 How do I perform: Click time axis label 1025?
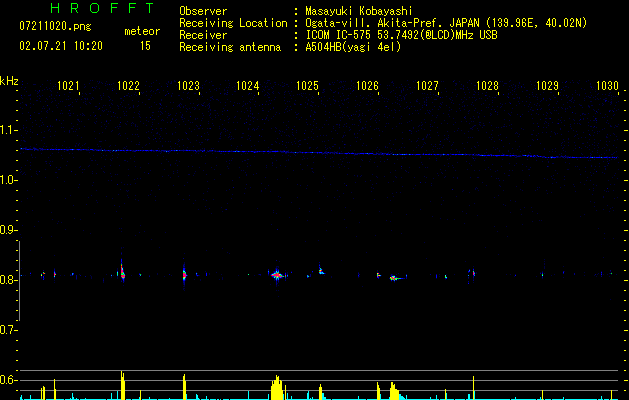tap(307, 85)
